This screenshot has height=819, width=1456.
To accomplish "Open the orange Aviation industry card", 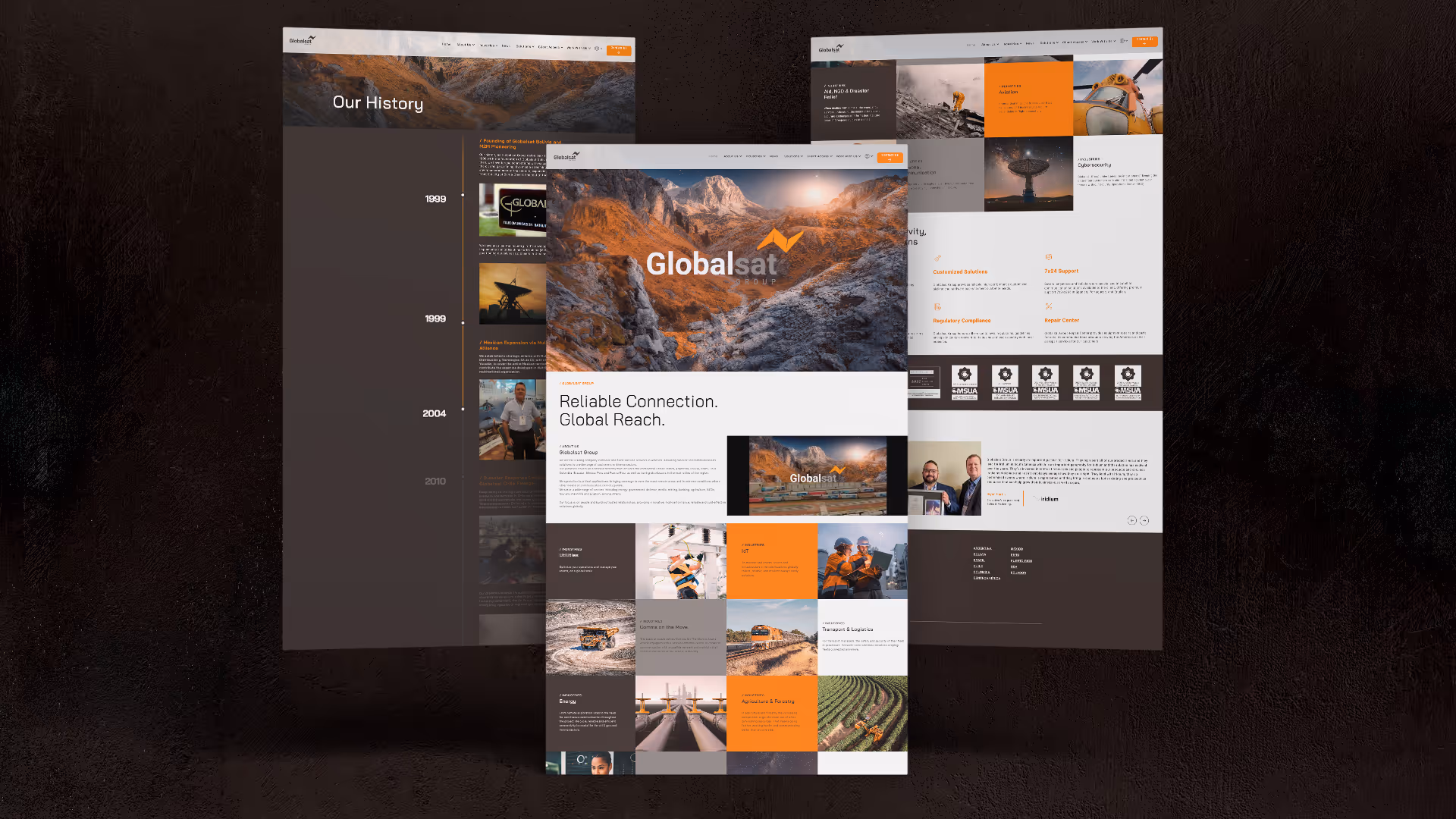I will (1028, 99).
